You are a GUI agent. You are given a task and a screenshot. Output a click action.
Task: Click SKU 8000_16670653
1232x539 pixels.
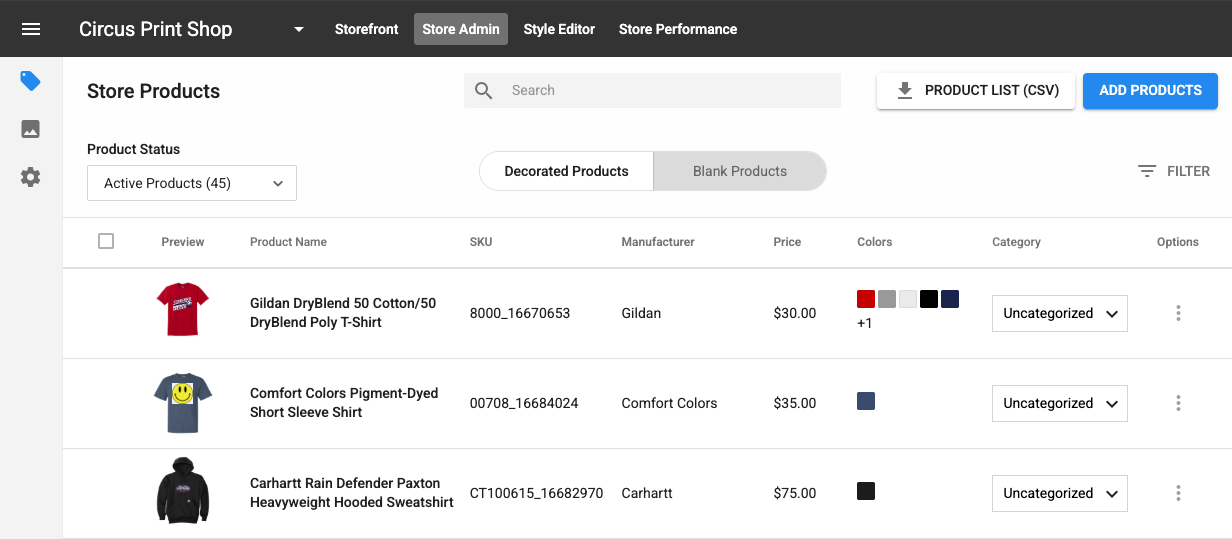point(520,313)
